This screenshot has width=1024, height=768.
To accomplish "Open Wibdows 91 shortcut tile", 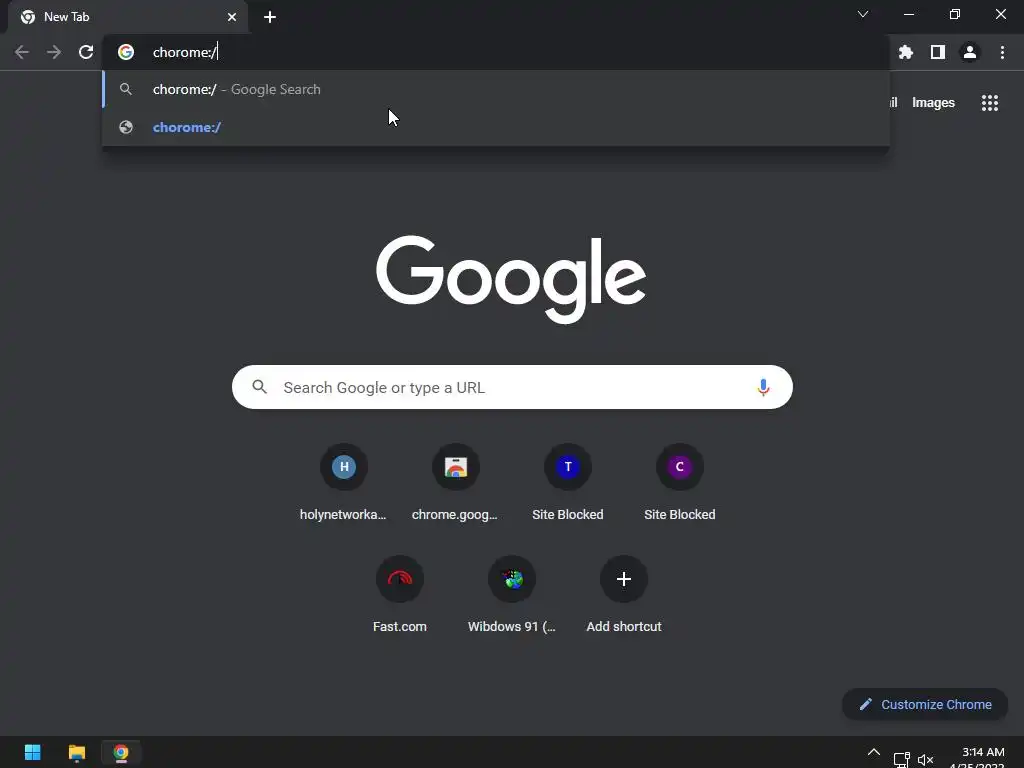I will [511, 595].
